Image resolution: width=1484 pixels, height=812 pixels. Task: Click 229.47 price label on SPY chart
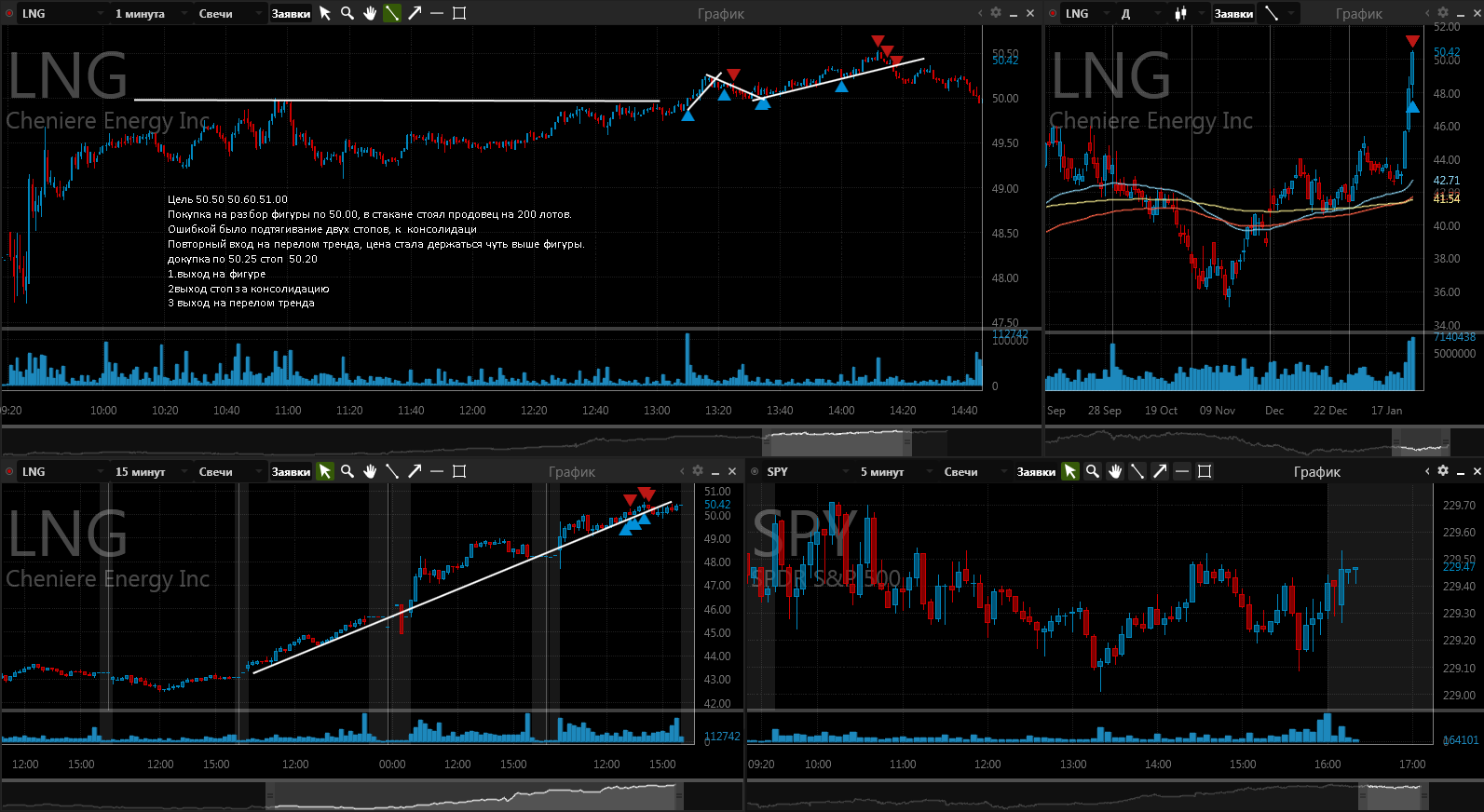1459,566
